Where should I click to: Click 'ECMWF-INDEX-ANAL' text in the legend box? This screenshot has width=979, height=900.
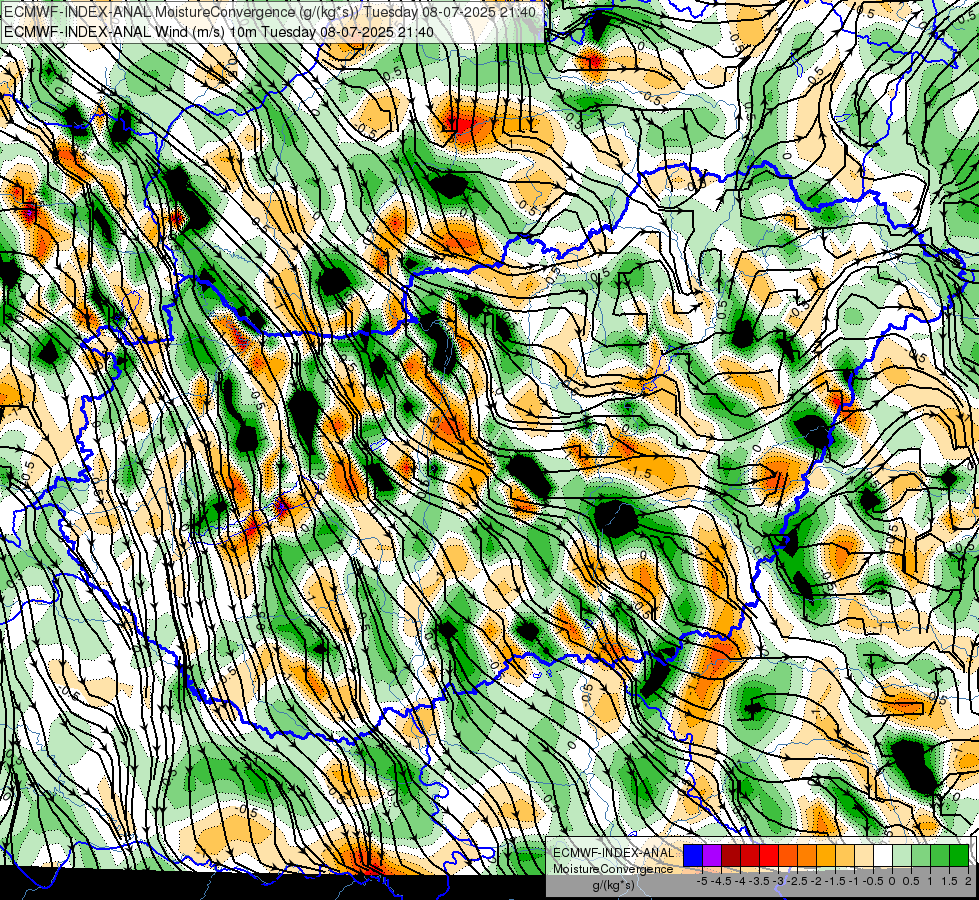(614, 853)
